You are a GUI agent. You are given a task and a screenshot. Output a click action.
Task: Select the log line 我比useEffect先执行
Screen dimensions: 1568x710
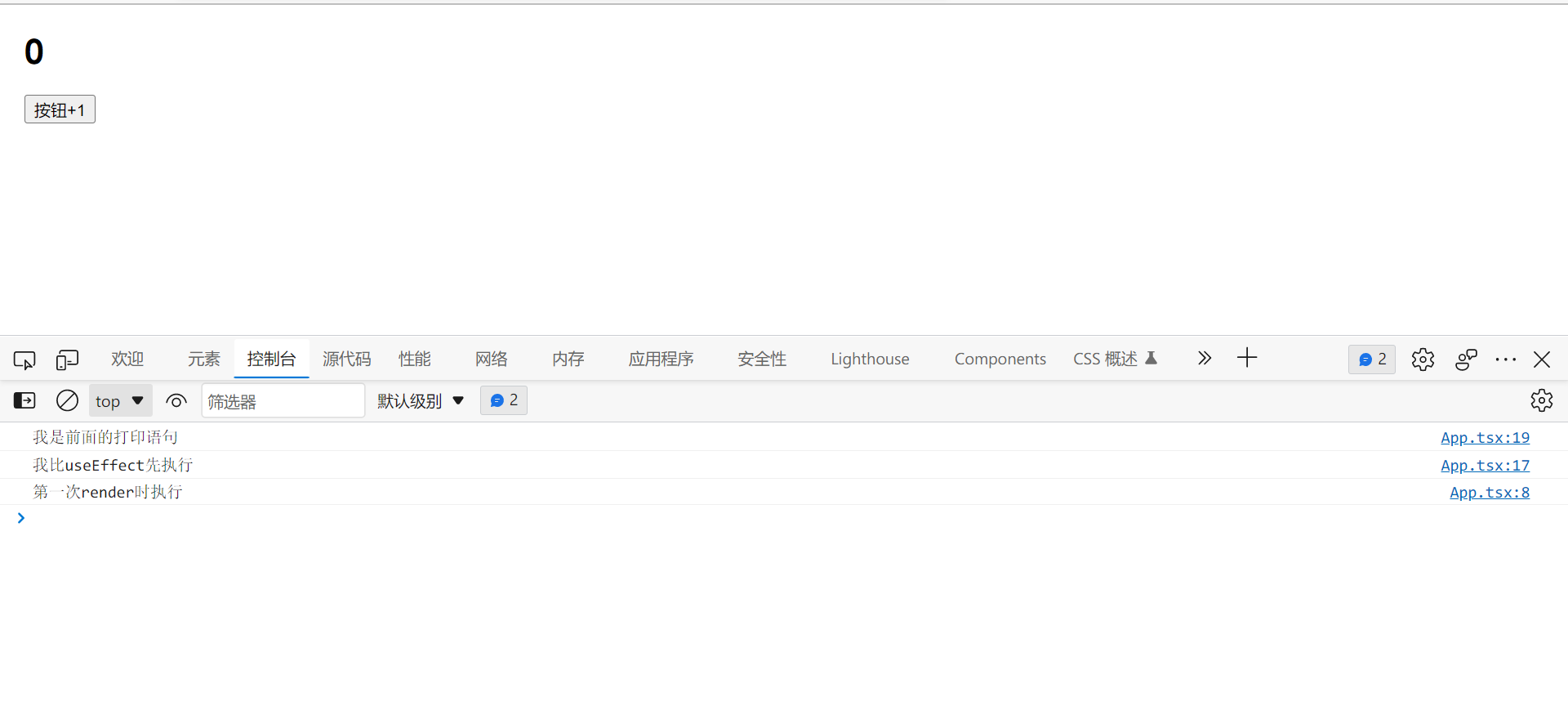click(113, 465)
